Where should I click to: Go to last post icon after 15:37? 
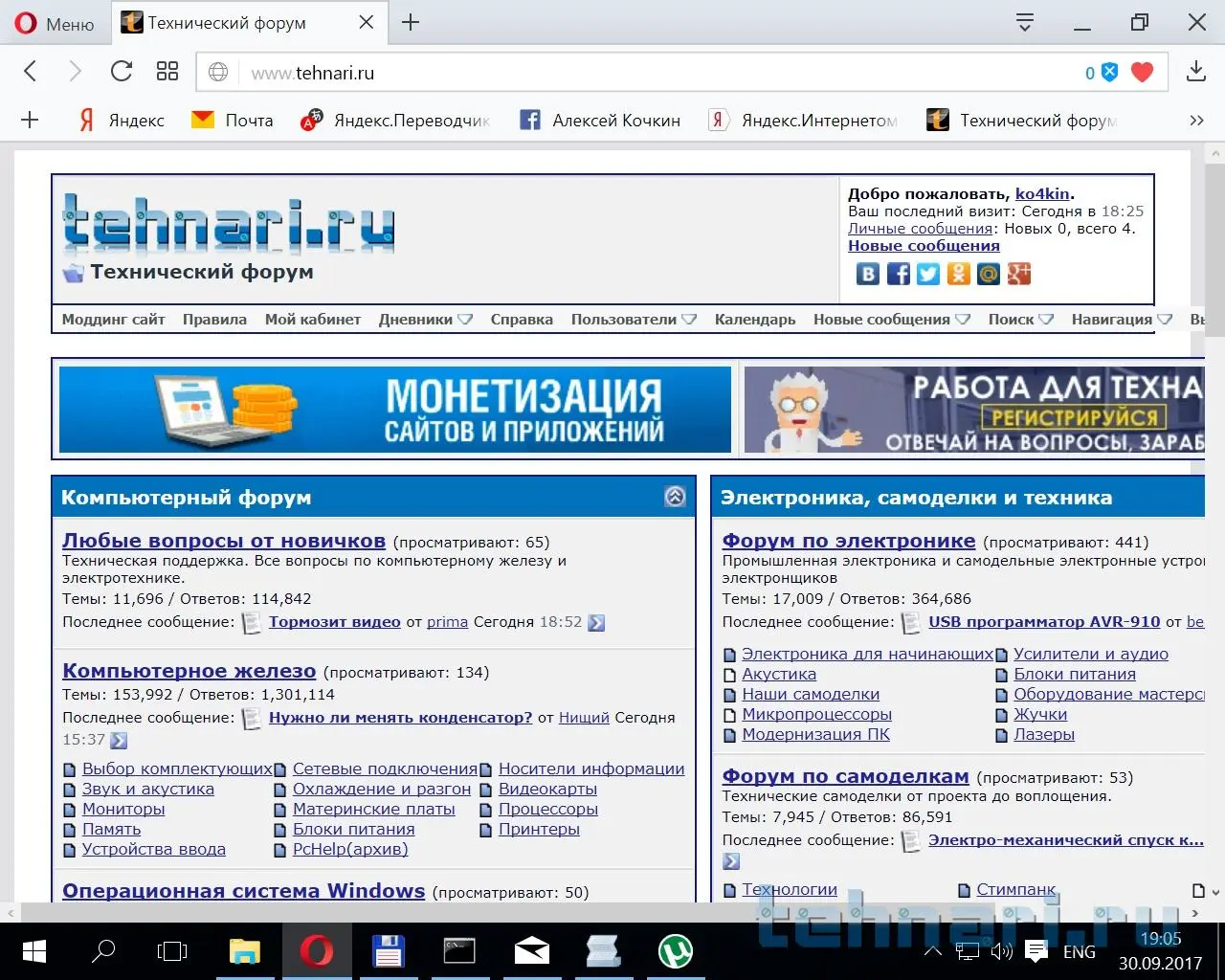tap(119, 741)
